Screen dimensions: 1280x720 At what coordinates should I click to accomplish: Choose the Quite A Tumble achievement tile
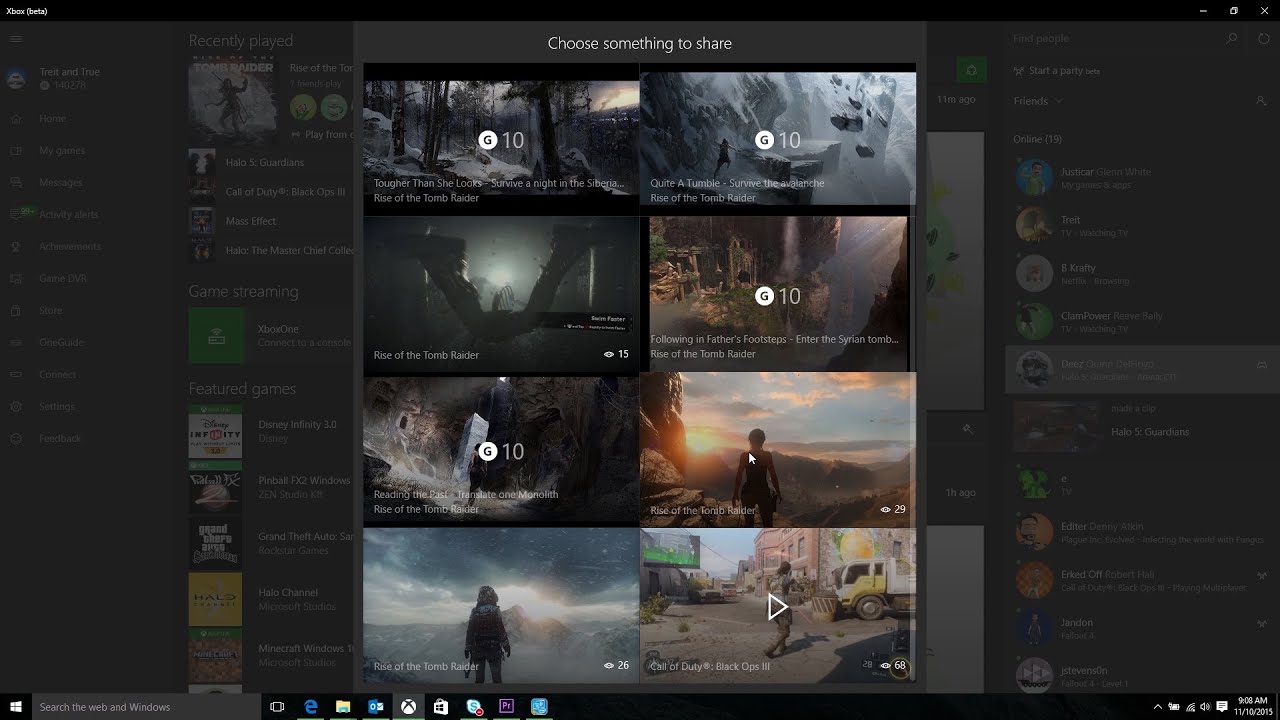[778, 139]
